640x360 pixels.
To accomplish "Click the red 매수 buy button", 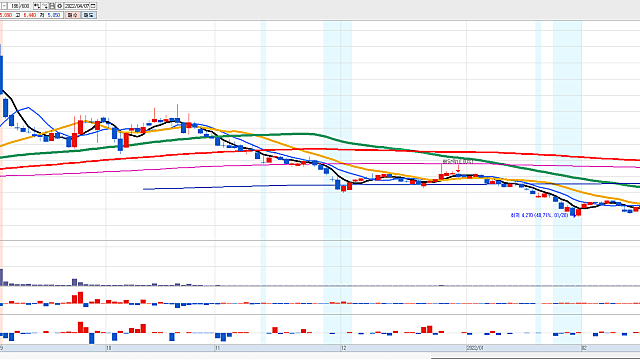I will tap(73, 15).
